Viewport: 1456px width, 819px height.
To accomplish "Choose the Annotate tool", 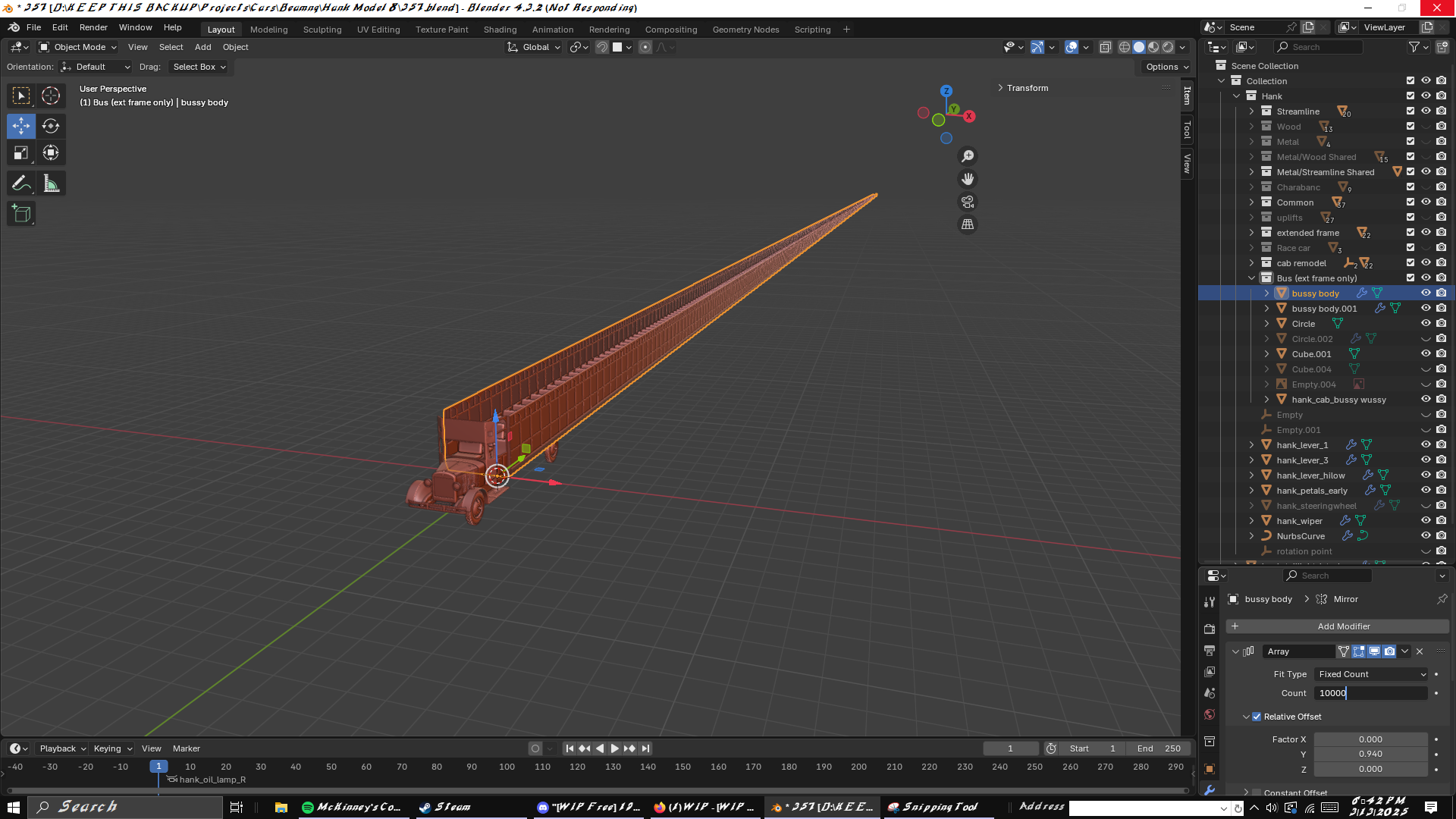I will pyautogui.click(x=21, y=184).
